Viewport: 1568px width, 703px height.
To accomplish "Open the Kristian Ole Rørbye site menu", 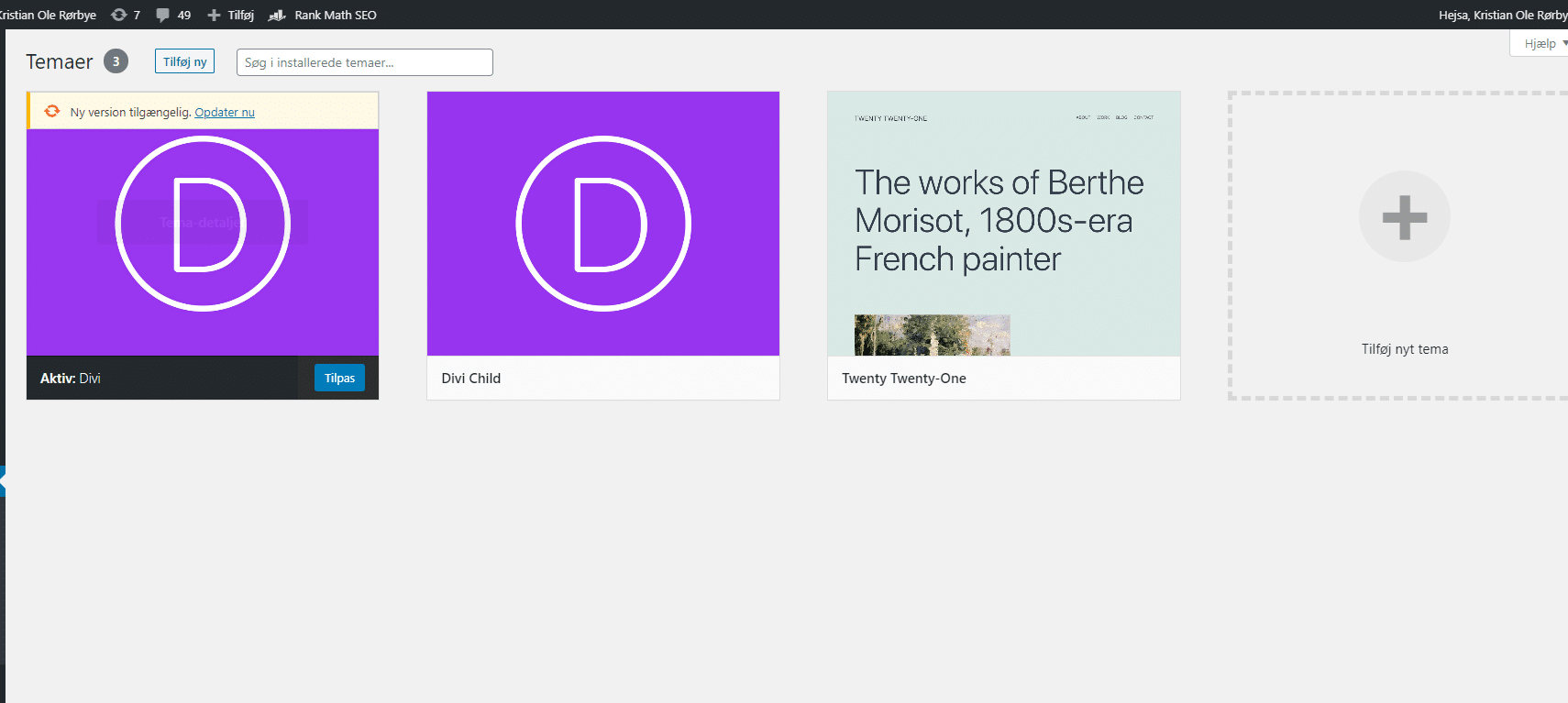I will [48, 15].
